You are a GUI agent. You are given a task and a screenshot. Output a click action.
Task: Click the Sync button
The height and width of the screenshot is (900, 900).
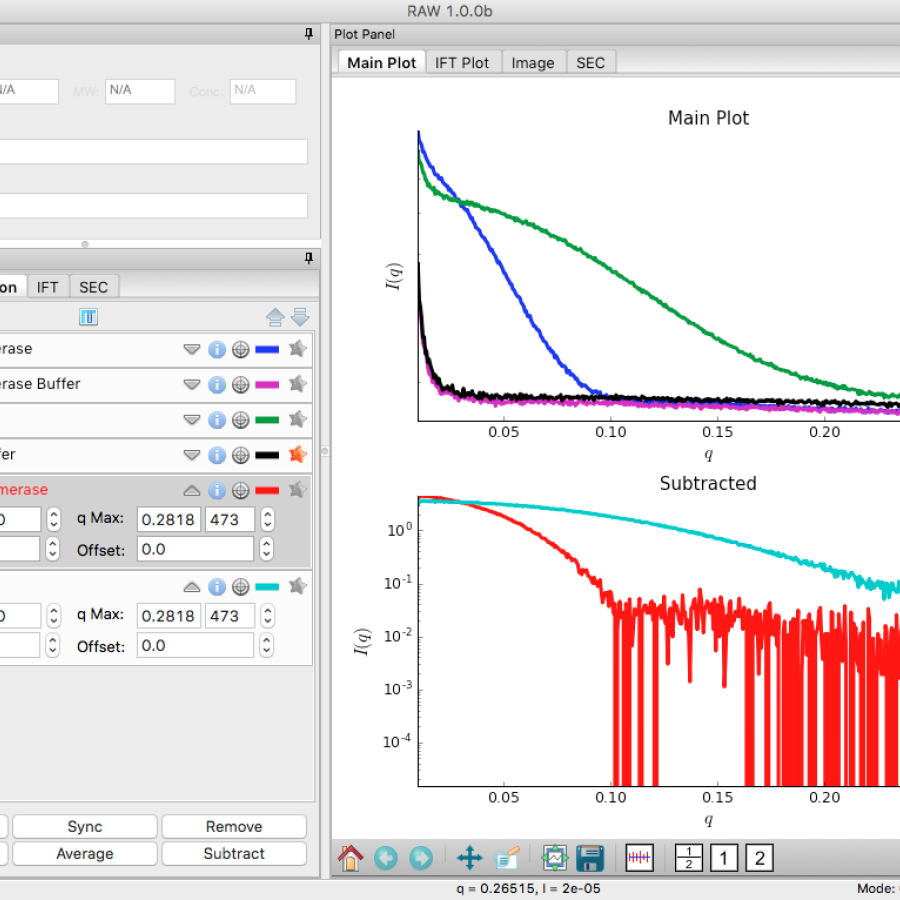tap(85, 827)
